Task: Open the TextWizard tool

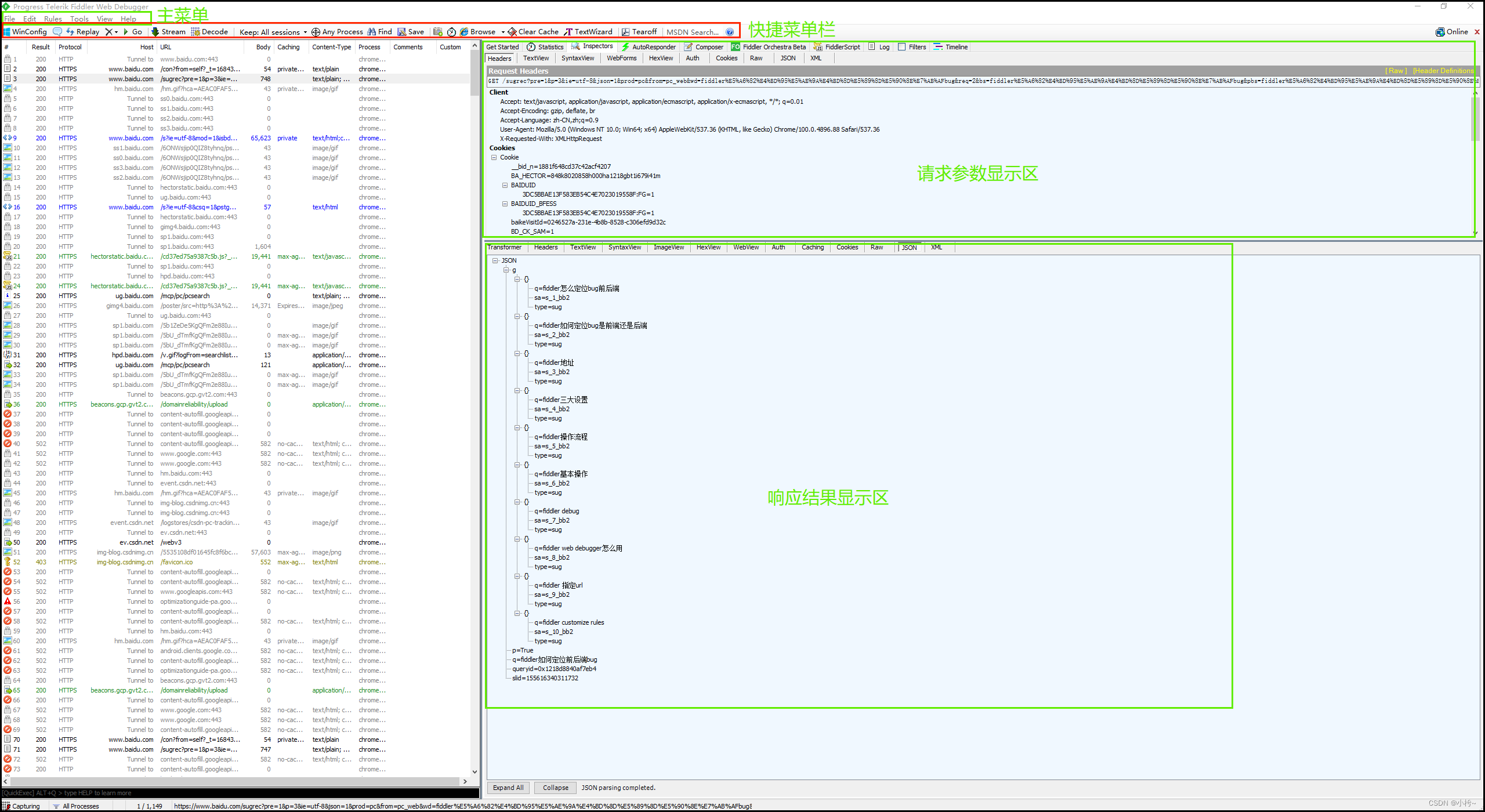Action: click(588, 32)
